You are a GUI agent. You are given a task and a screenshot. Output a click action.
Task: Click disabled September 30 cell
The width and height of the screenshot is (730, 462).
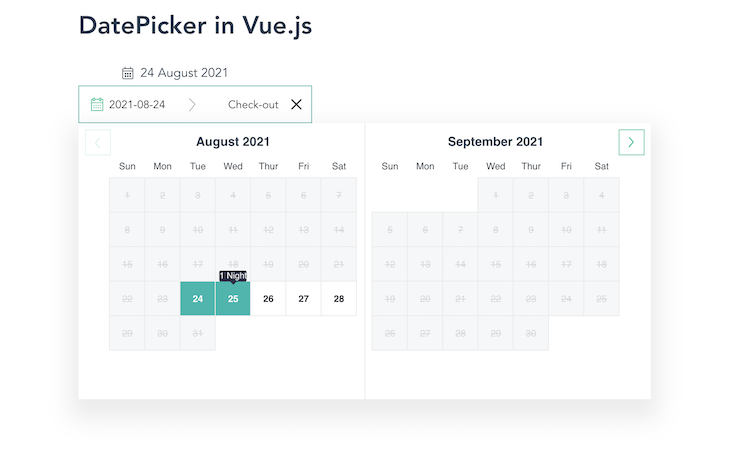pos(531,333)
